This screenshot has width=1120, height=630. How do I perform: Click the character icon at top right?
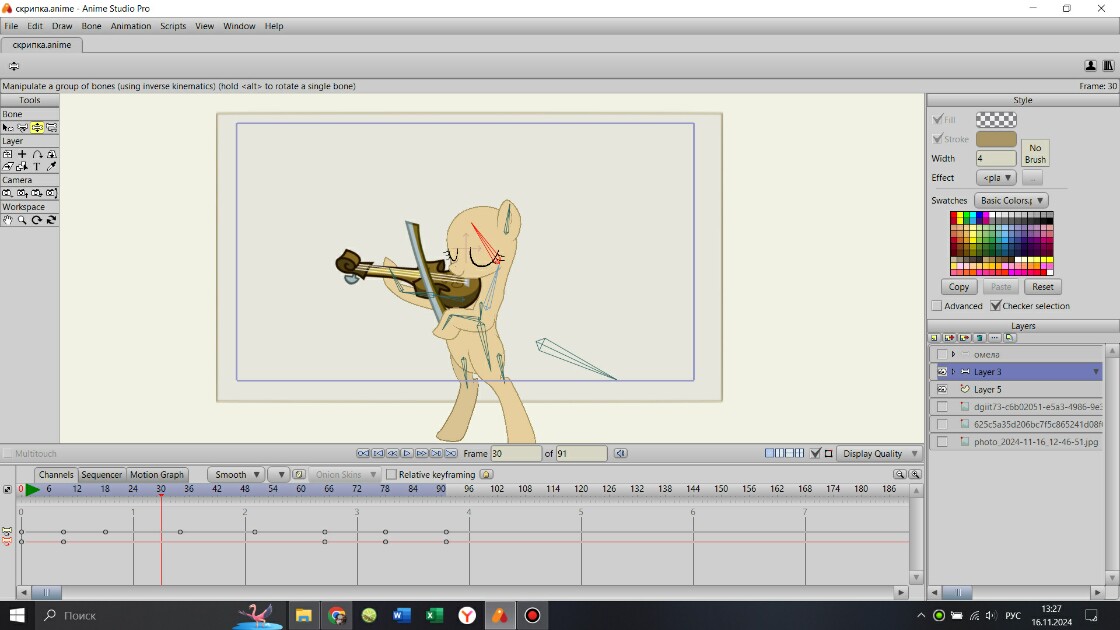1091,66
